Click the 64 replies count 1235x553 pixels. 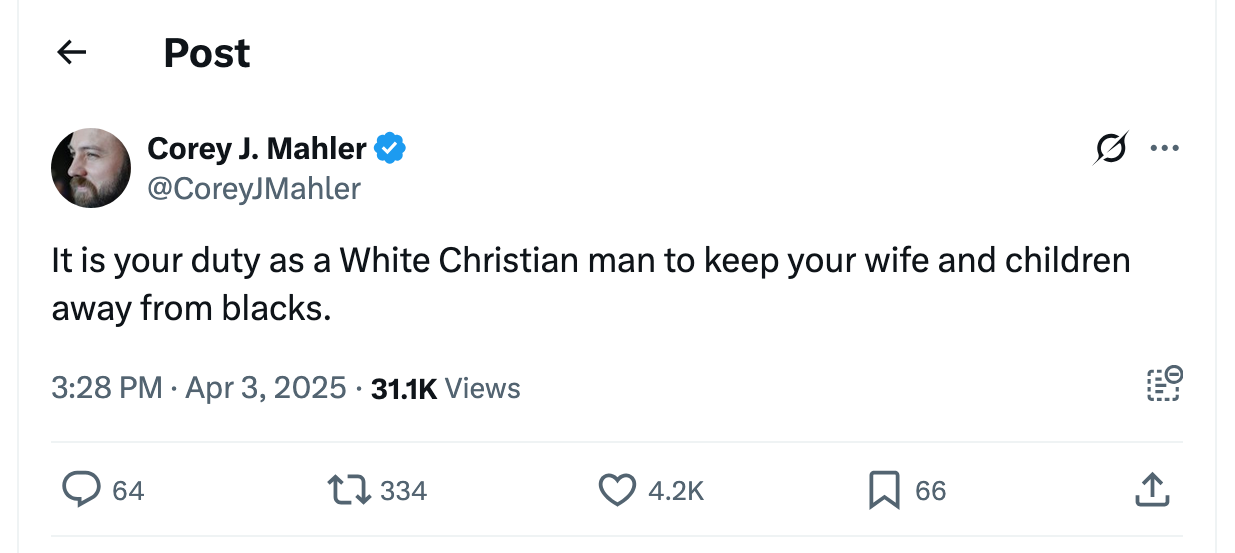(128, 491)
